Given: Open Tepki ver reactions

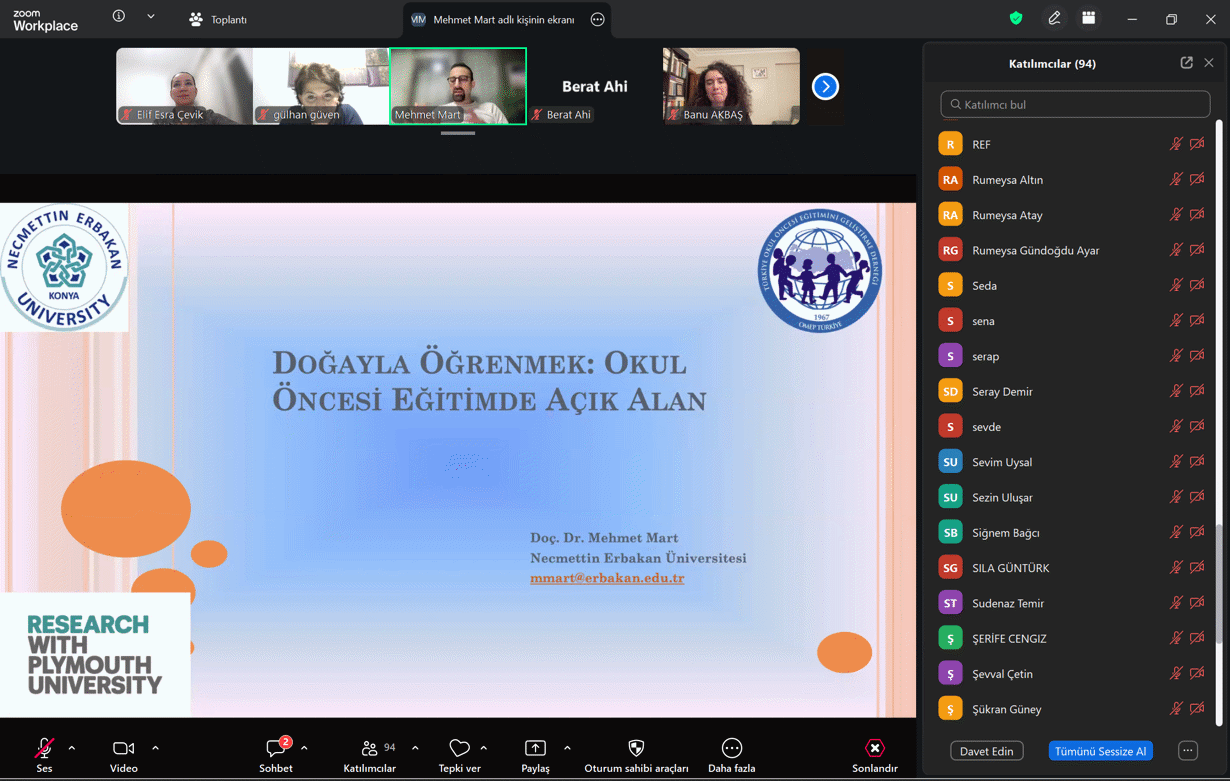Looking at the screenshot, I should pos(459,749).
